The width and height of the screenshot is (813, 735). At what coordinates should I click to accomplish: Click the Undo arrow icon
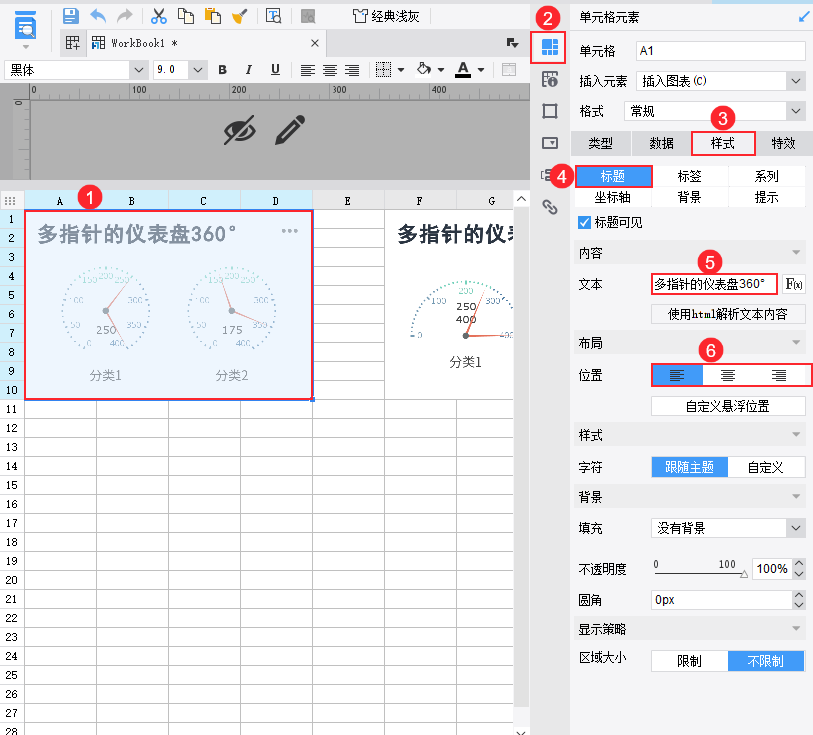coord(96,15)
